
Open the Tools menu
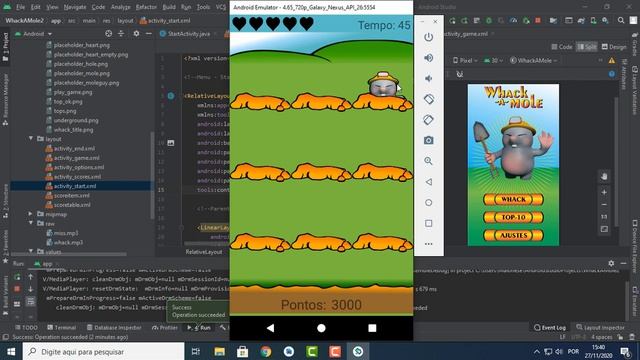pyautogui.click(x=203, y=7)
